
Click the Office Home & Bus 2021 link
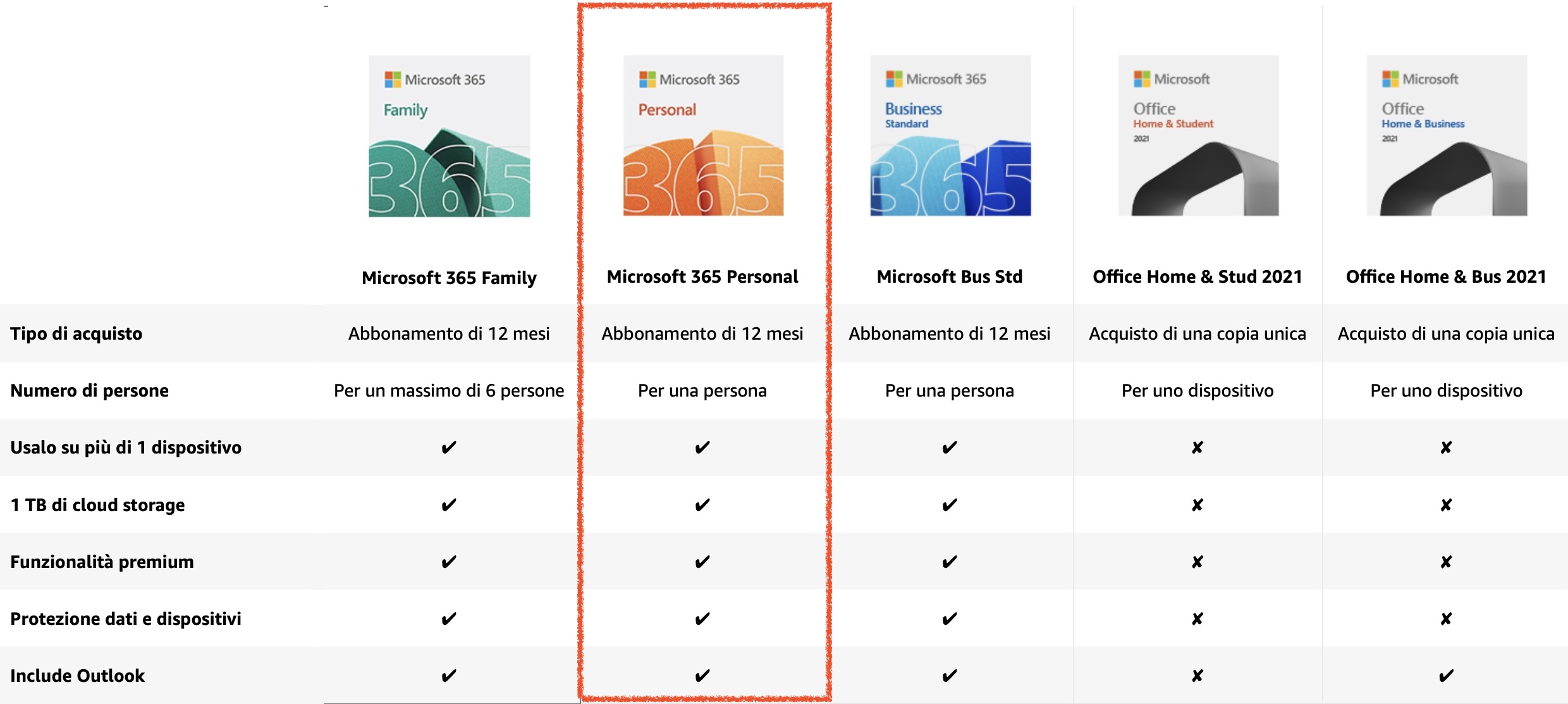tap(1446, 276)
